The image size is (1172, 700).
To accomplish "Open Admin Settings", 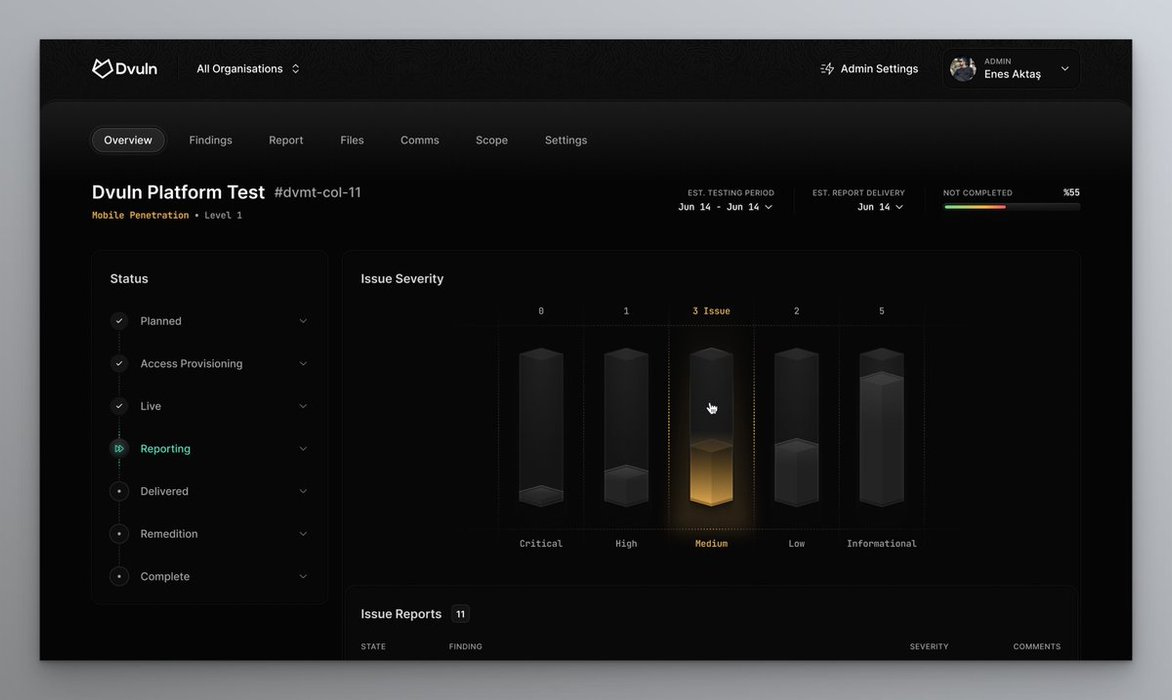I will pos(878,69).
